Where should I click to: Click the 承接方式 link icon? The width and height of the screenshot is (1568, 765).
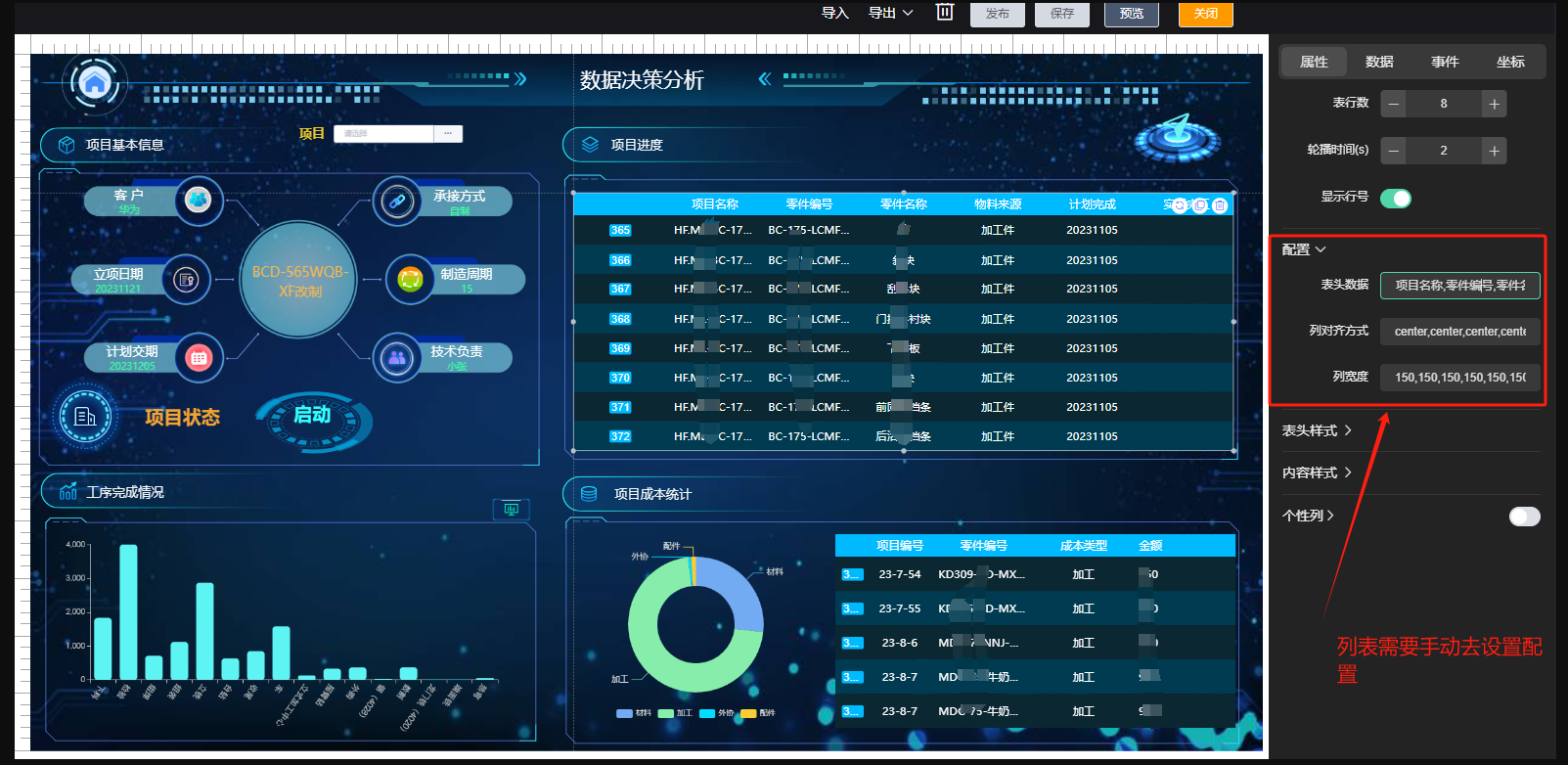(396, 202)
